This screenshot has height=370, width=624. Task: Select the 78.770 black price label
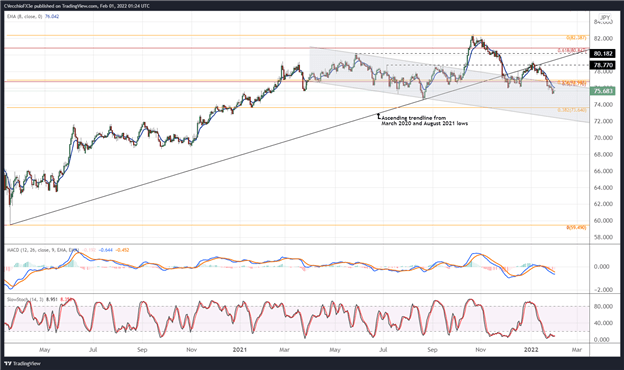pyautogui.click(x=603, y=65)
